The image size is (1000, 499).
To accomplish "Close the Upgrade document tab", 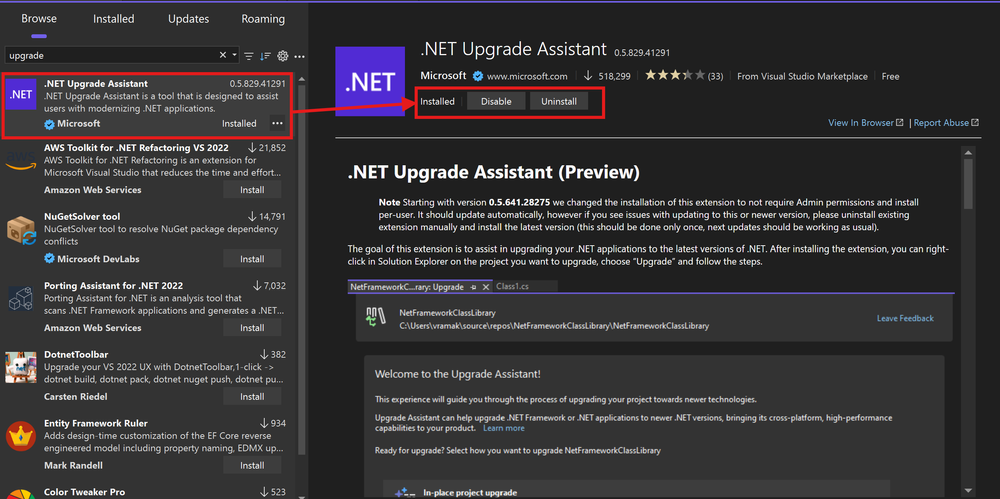I will [486, 287].
